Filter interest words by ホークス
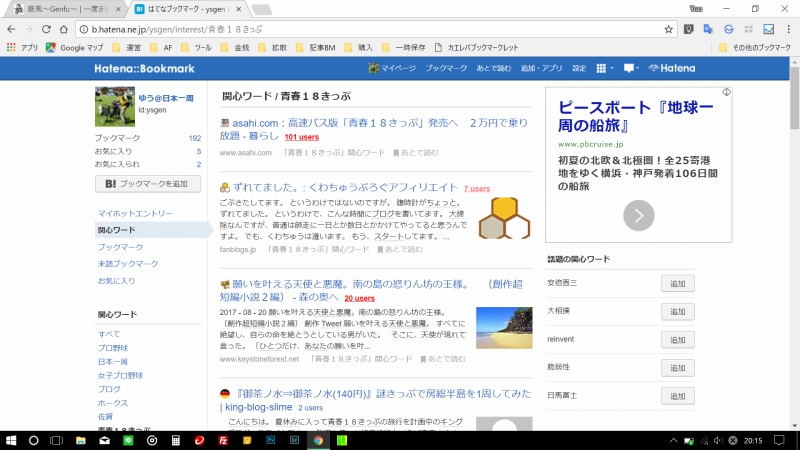The image size is (800, 450). (113, 403)
